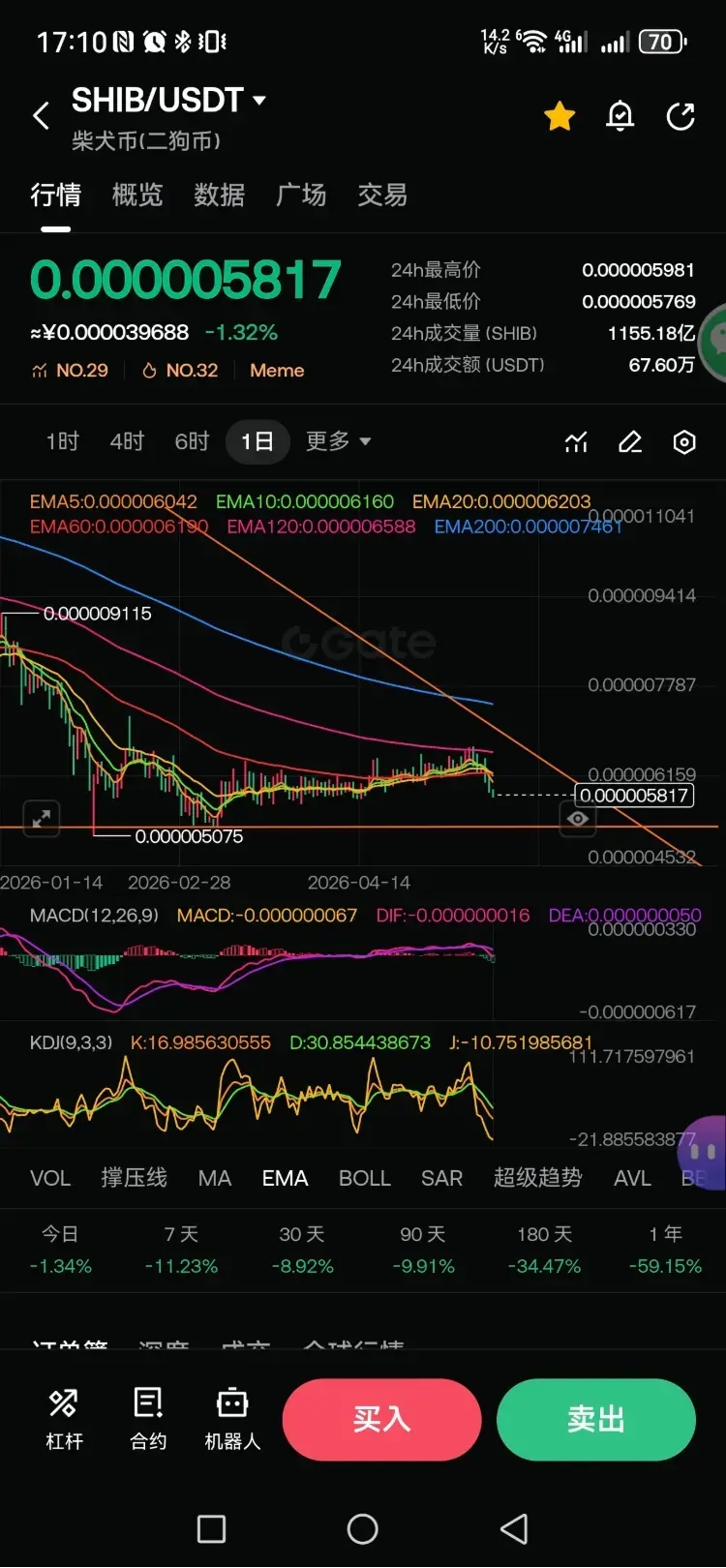
Task: Tap the 1年 -59.15% performance cell
Action: (x=665, y=1250)
